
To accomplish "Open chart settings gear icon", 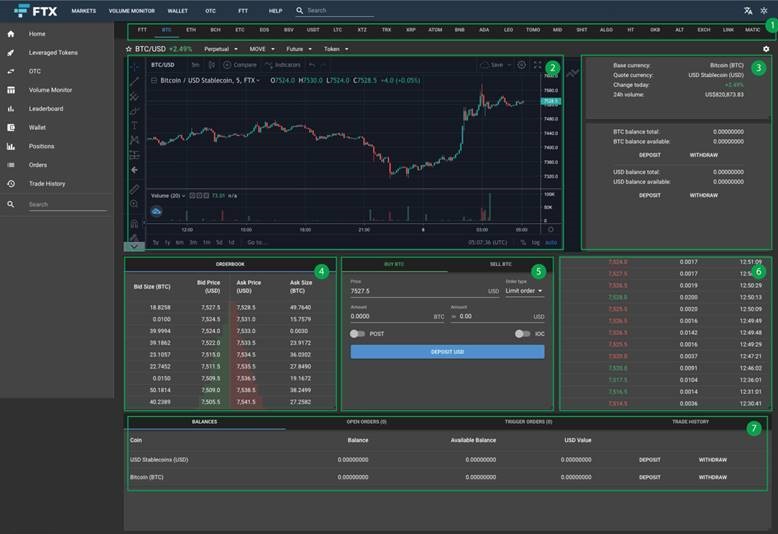I will (x=521, y=65).
